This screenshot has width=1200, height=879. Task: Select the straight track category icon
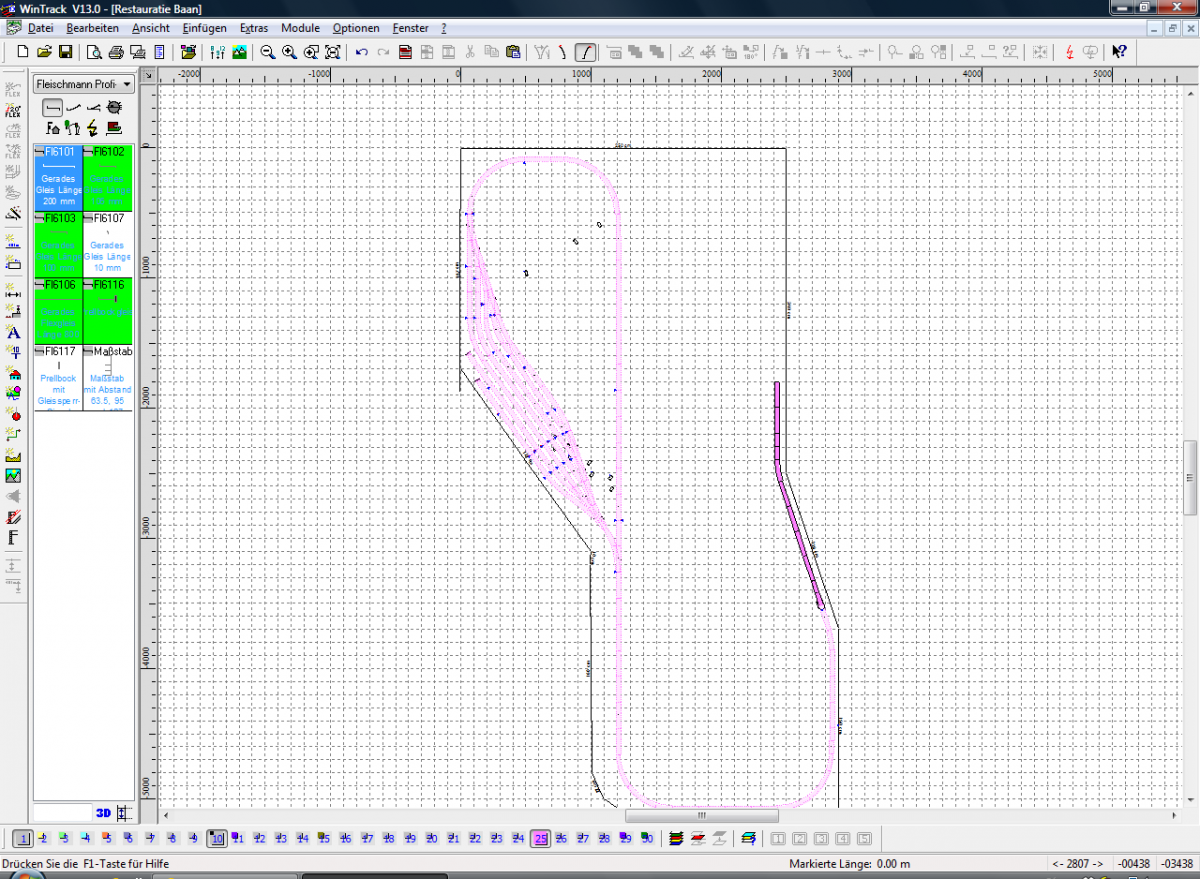(x=54, y=107)
